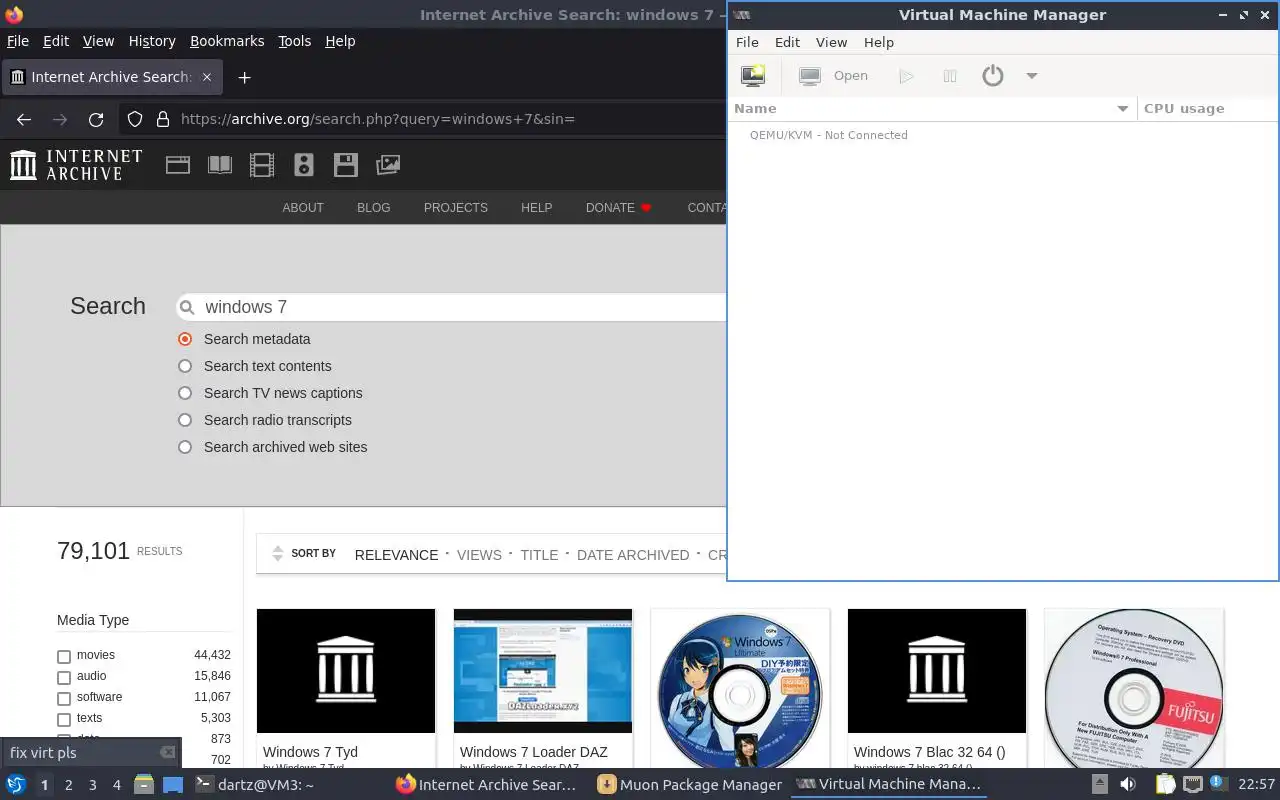The width and height of the screenshot is (1280, 800).
Task: Check the texts media type checkbox
Action: [64, 720]
